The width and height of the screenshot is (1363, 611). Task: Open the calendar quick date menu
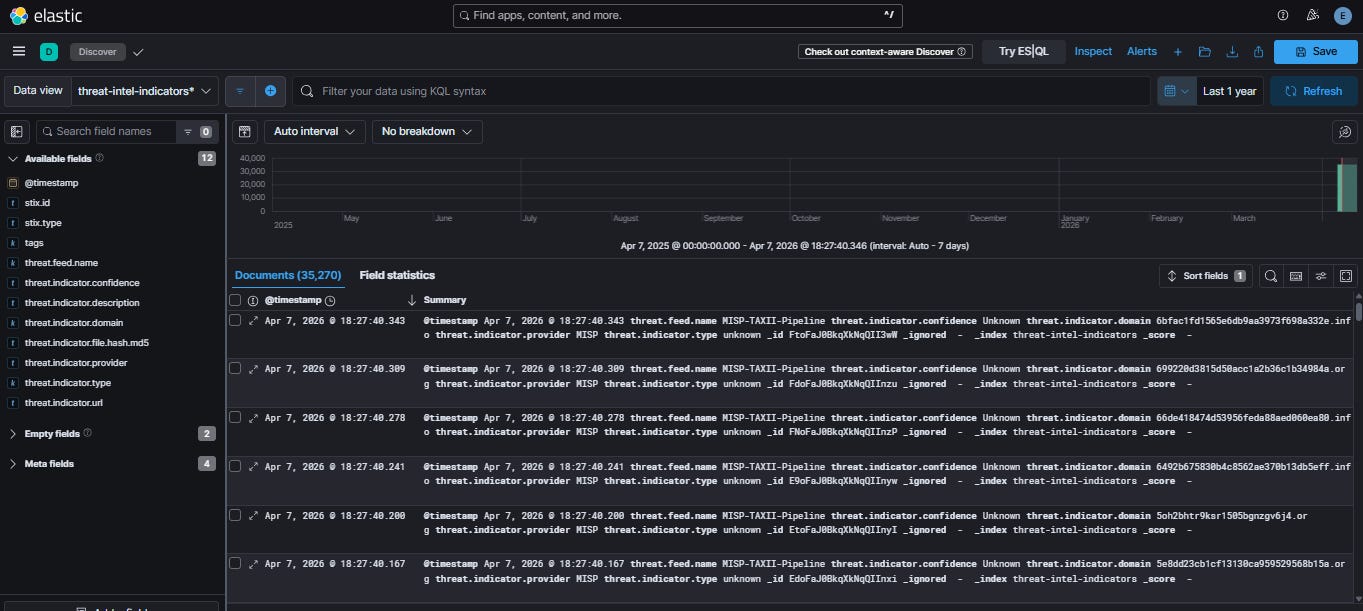coord(1177,91)
